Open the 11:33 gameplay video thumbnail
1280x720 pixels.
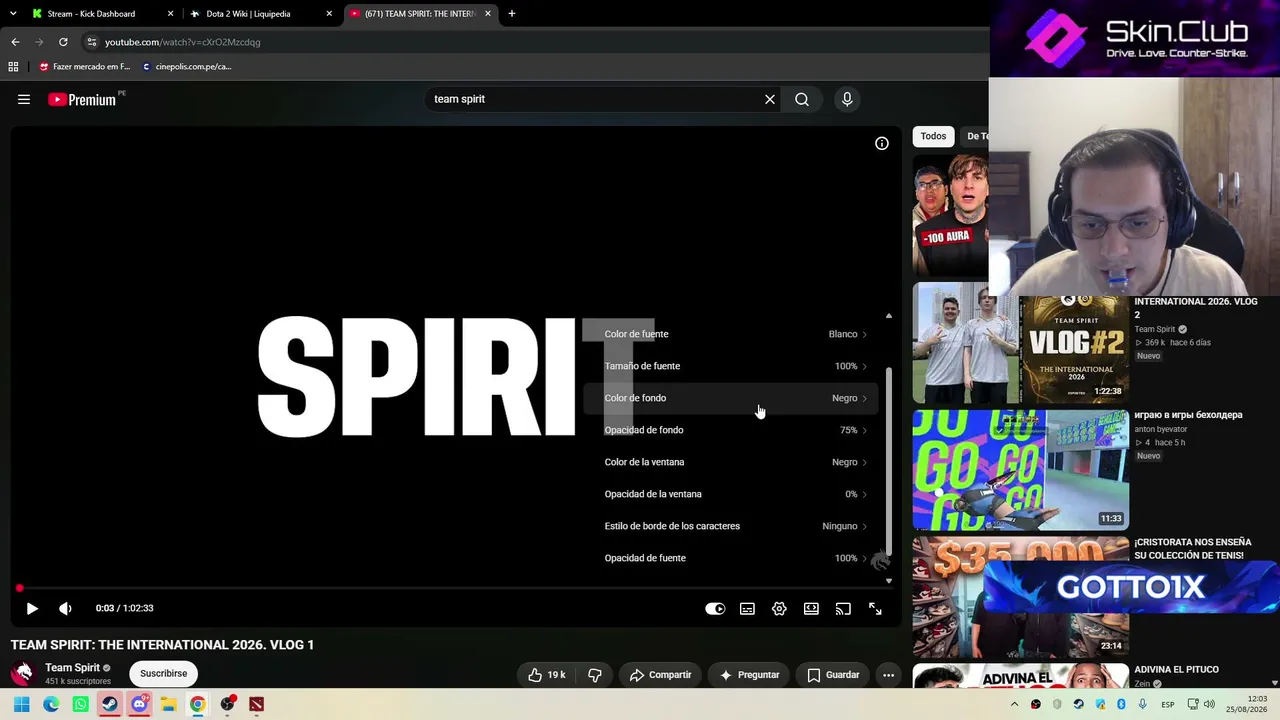click(x=1021, y=469)
